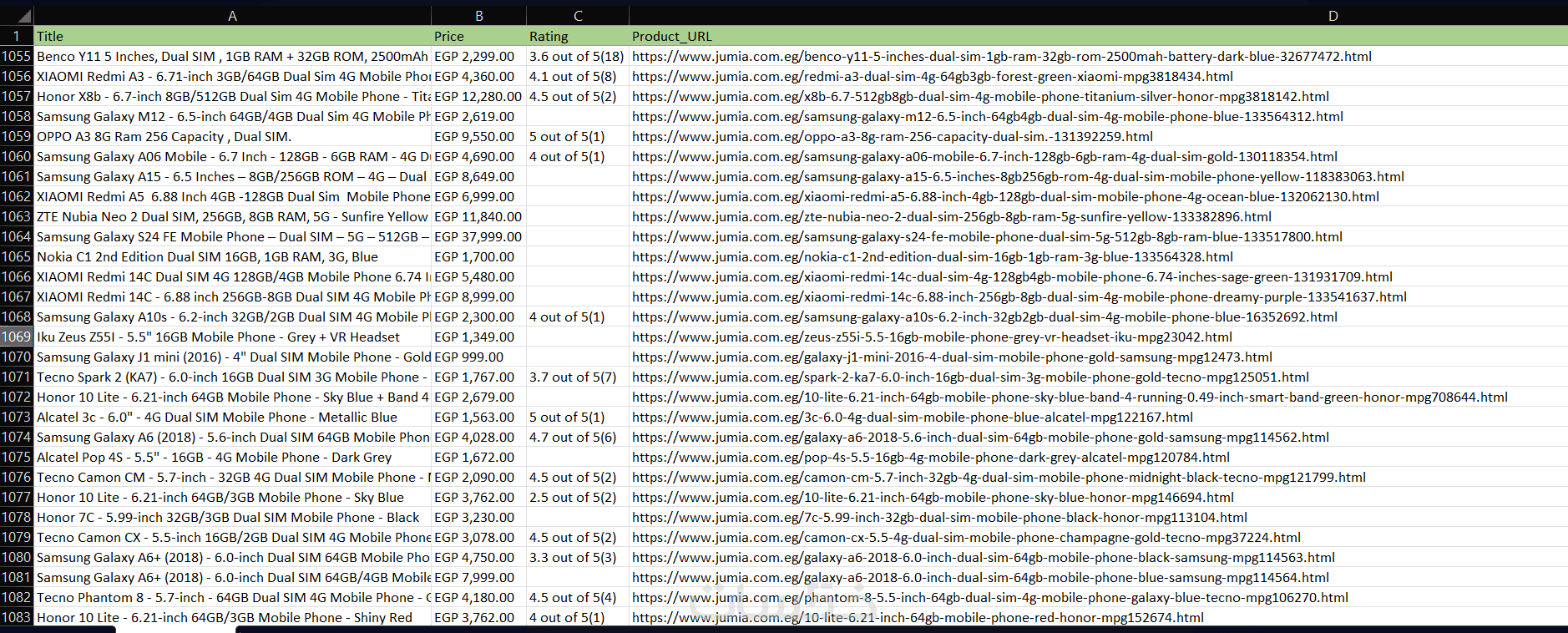1568x633 pixels.
Task: Click rating cell 2.5 out of 5(2)
Action: [x=578, y=497]
